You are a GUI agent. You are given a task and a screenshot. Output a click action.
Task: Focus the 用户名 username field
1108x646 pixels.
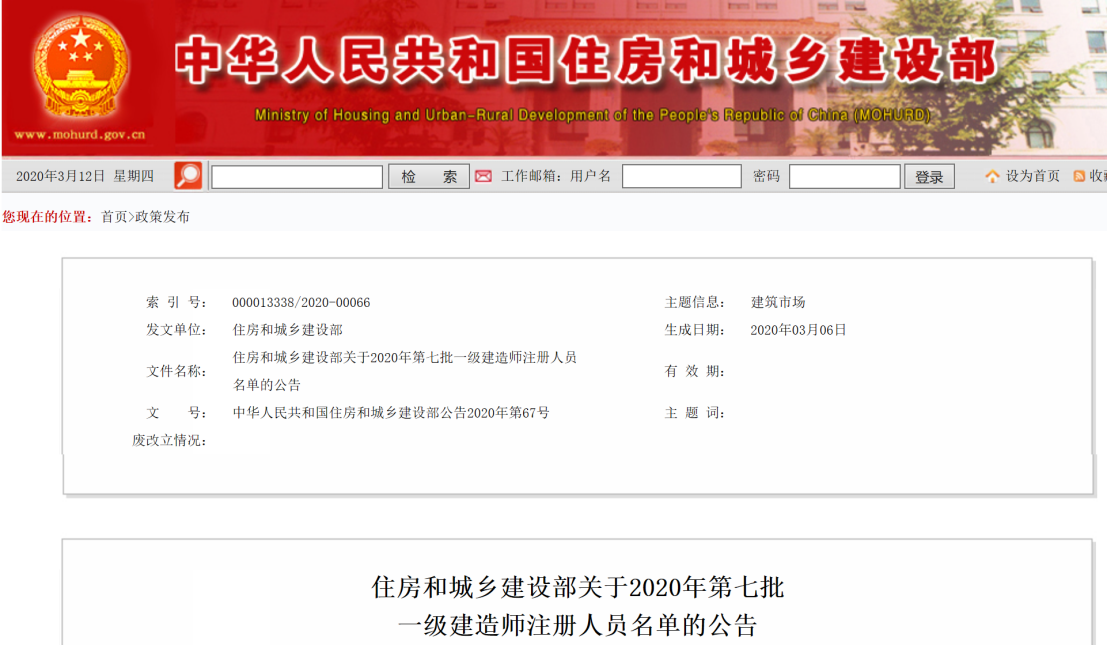681,176
